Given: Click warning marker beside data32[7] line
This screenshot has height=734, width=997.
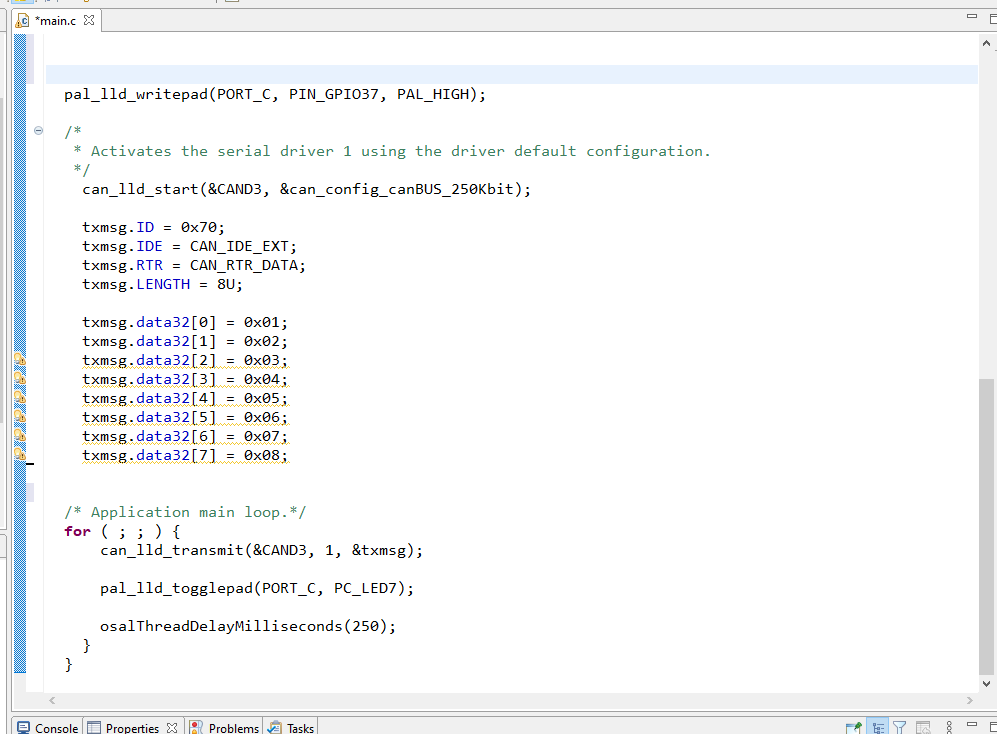Looking at the screenshot, I should [20, 455].
